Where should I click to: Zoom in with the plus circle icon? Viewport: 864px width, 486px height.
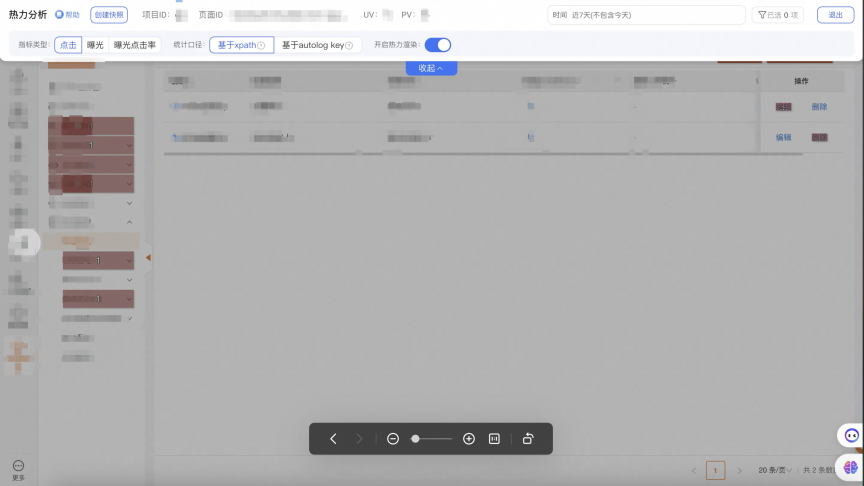pos(469,439)
